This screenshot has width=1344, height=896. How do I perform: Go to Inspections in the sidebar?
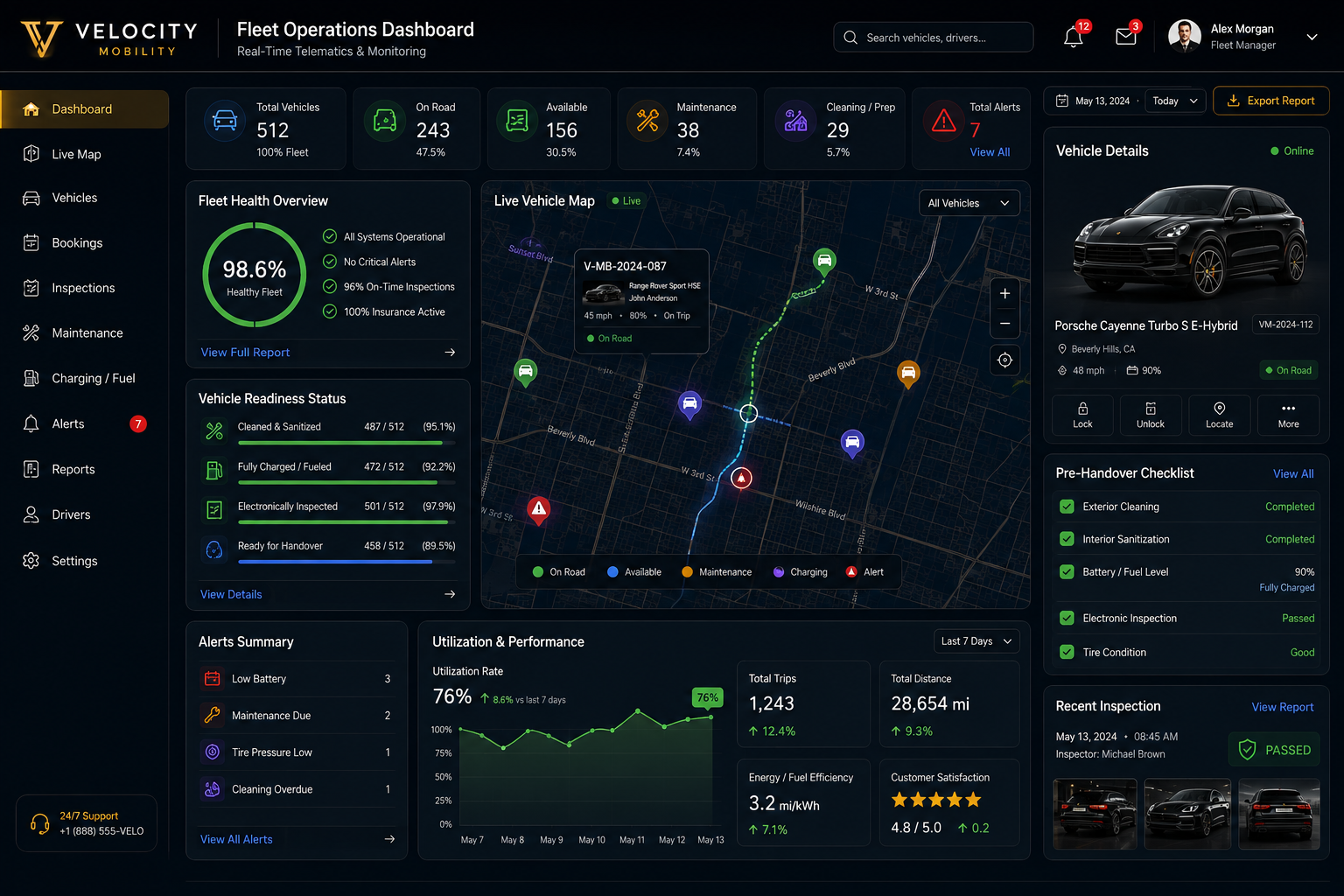[84, 288]
